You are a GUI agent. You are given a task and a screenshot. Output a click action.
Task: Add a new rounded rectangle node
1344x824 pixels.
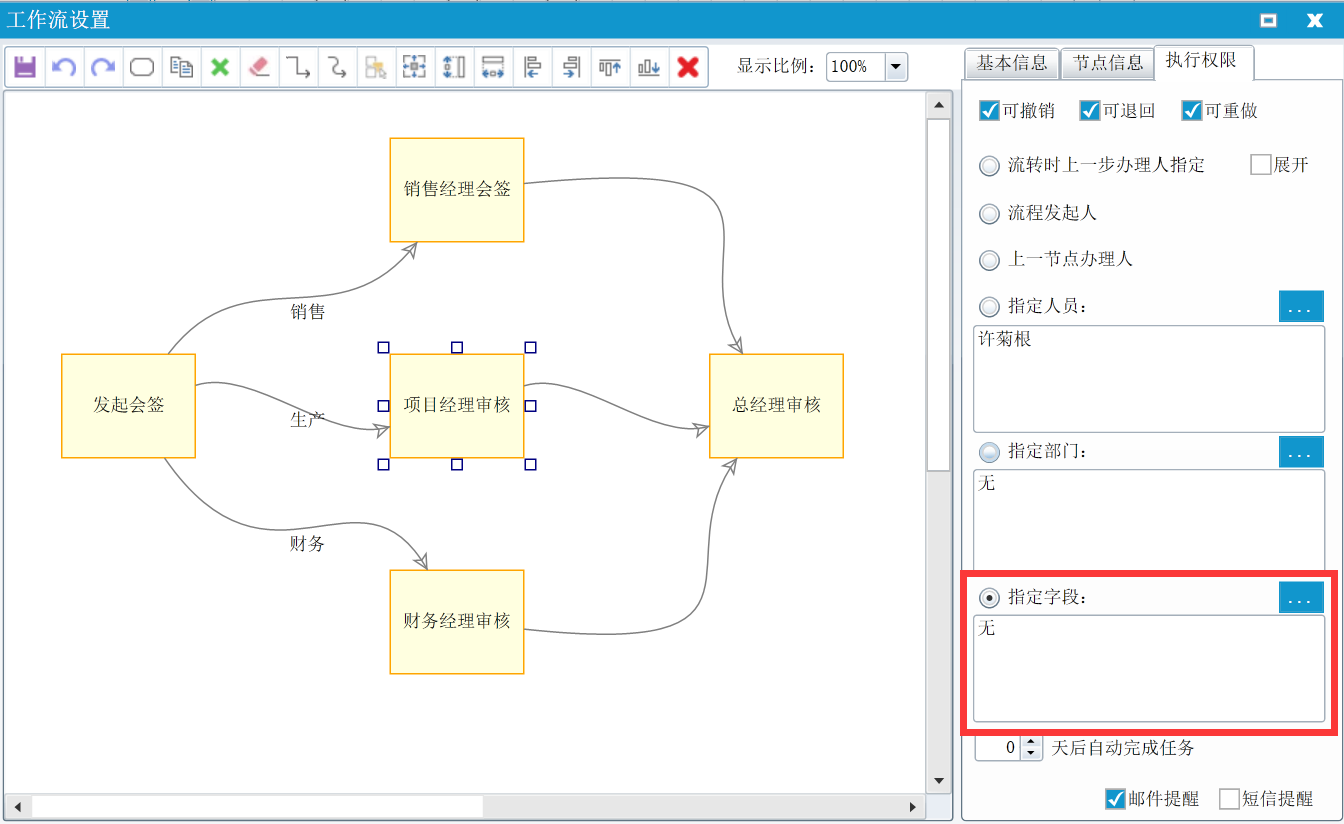[x=142, y=67]
